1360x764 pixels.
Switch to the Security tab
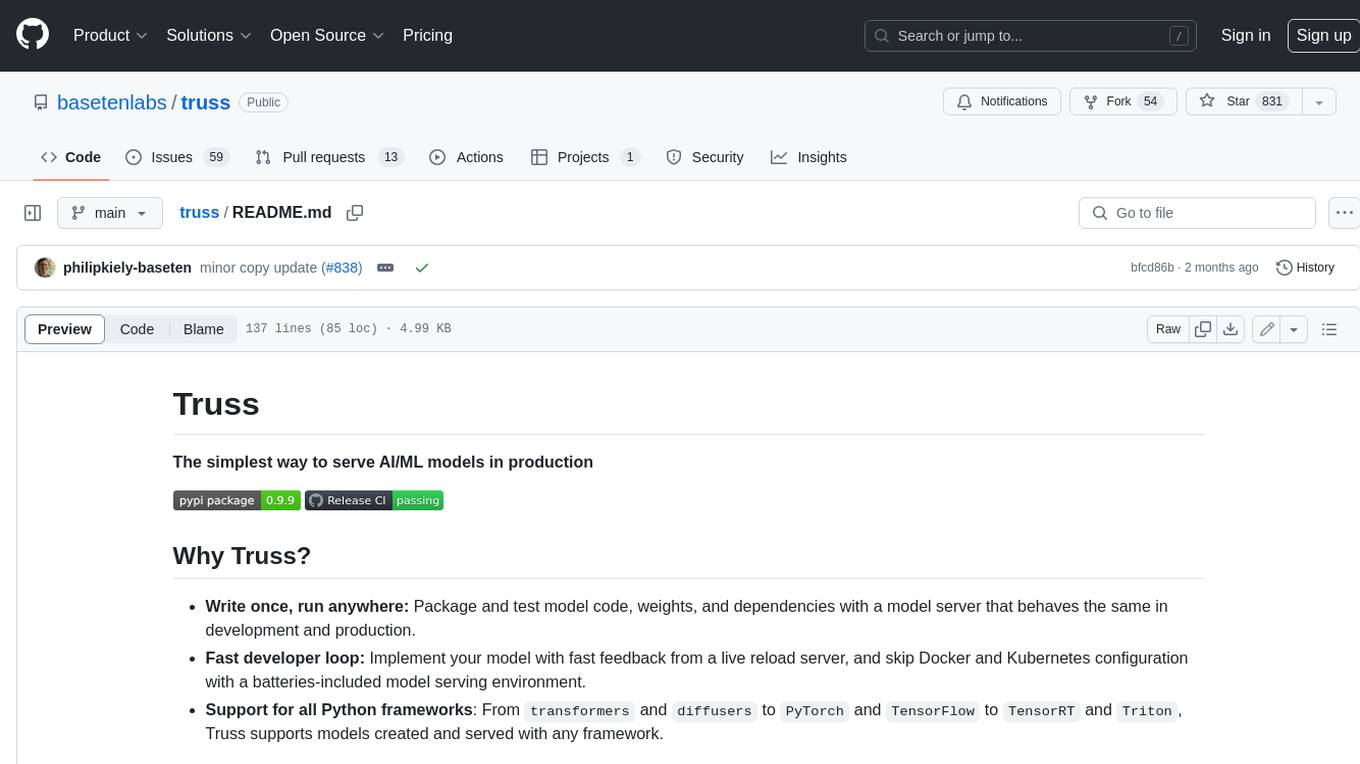pyautogui.click(x=705, y=157)
